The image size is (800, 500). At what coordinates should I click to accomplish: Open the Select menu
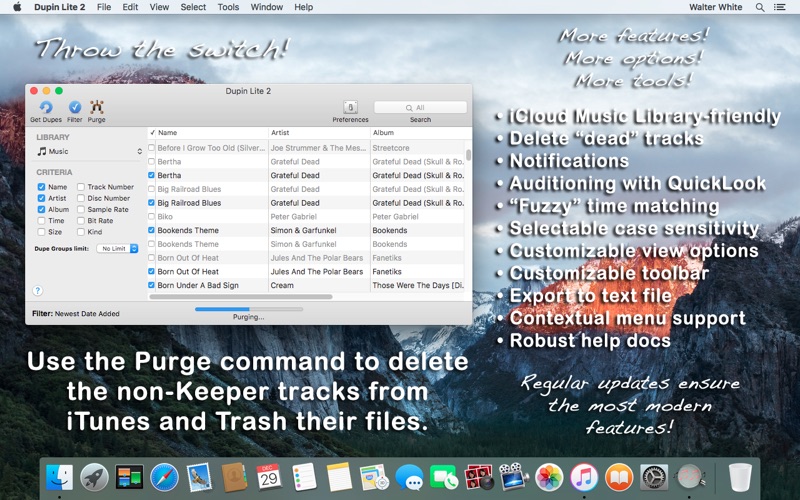[193, 7]
